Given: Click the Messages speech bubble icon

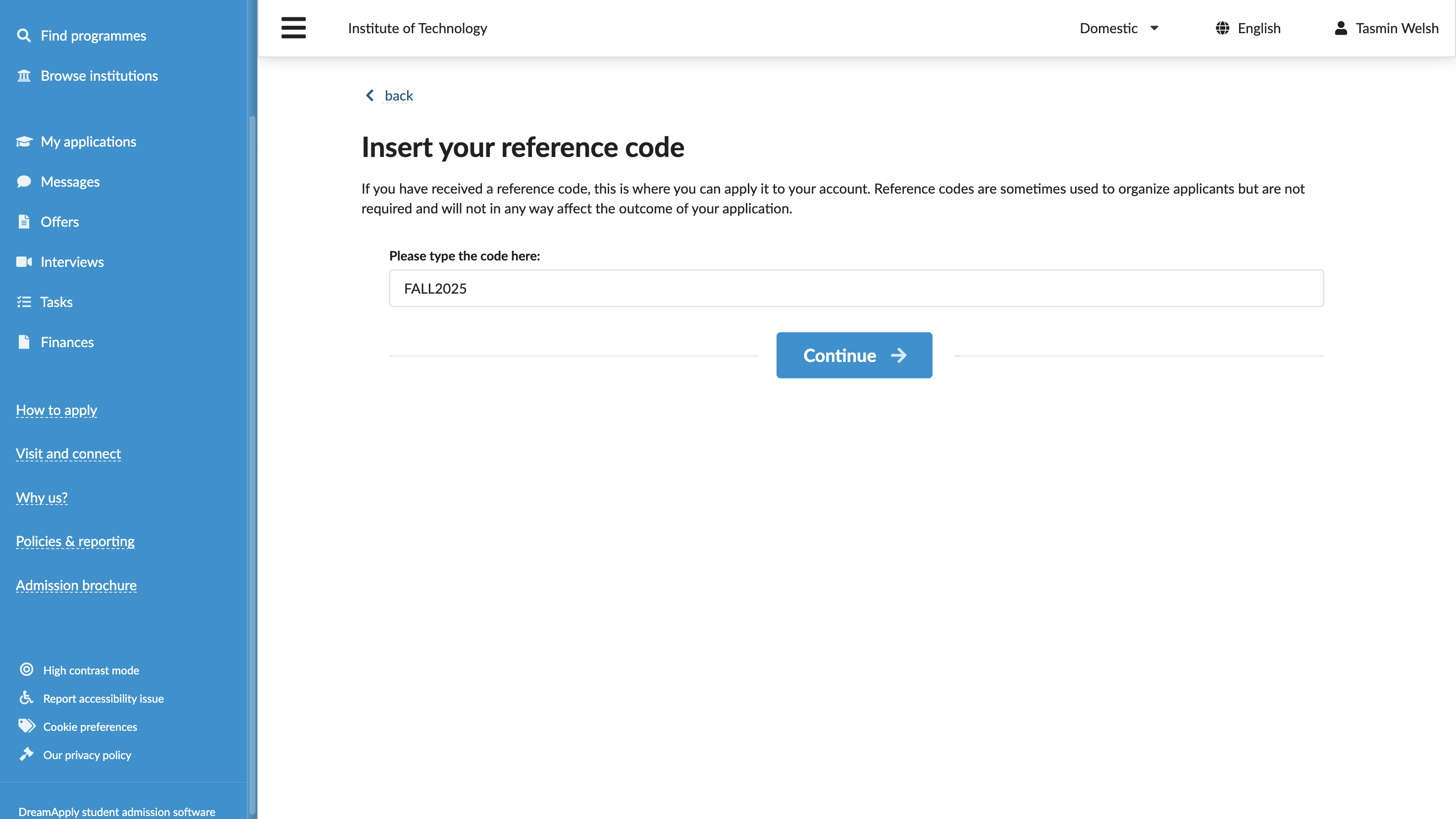Looking at the screenshot, I should 24,181.
